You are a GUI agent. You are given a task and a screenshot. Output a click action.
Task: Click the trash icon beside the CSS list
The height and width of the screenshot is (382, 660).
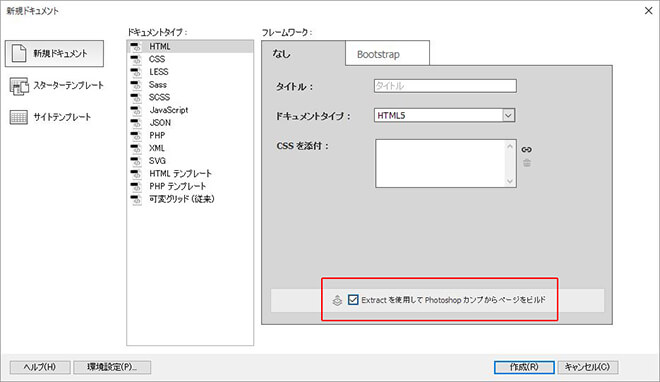pyautogui.click(x=527, y=163)
